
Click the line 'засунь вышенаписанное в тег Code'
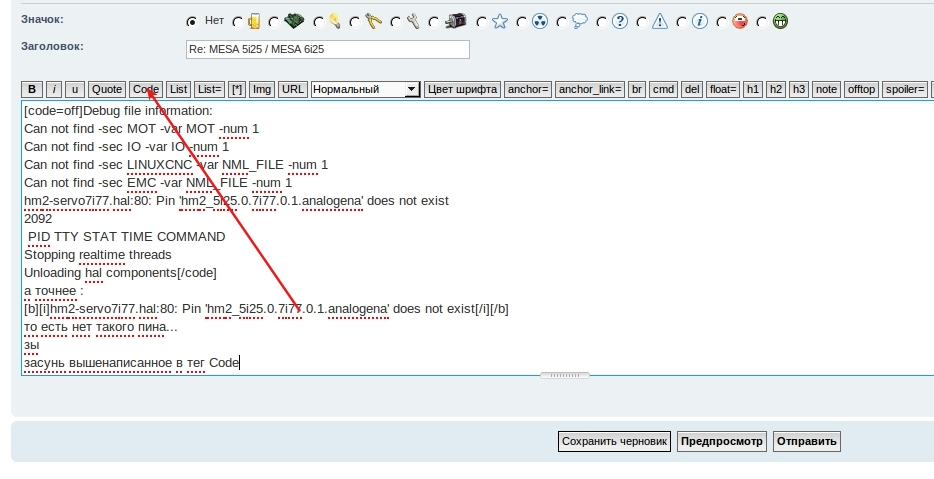click(132, 363)
